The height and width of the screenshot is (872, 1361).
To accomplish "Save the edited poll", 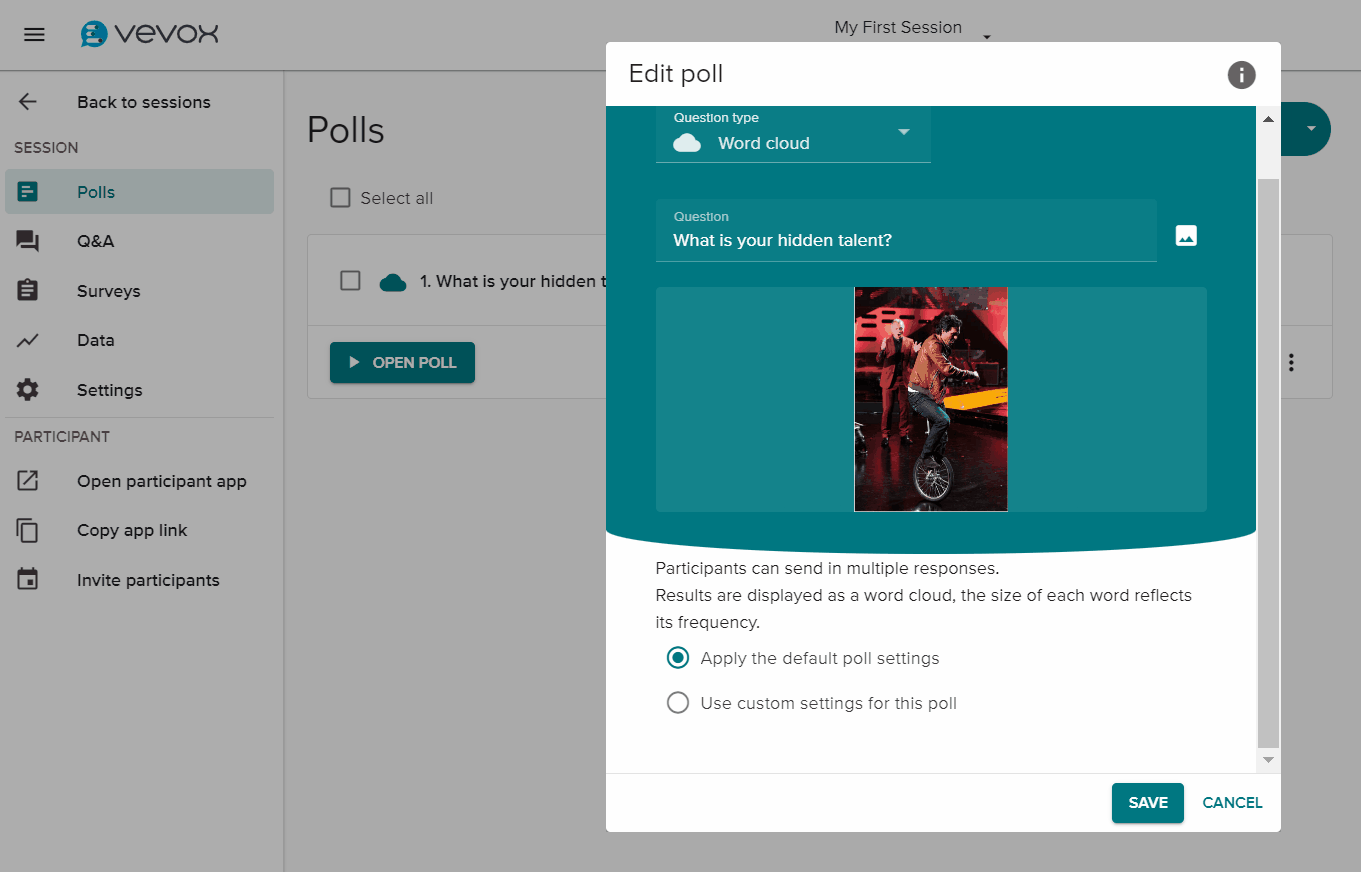I will pyautogui.click(x=1147, y=802).
